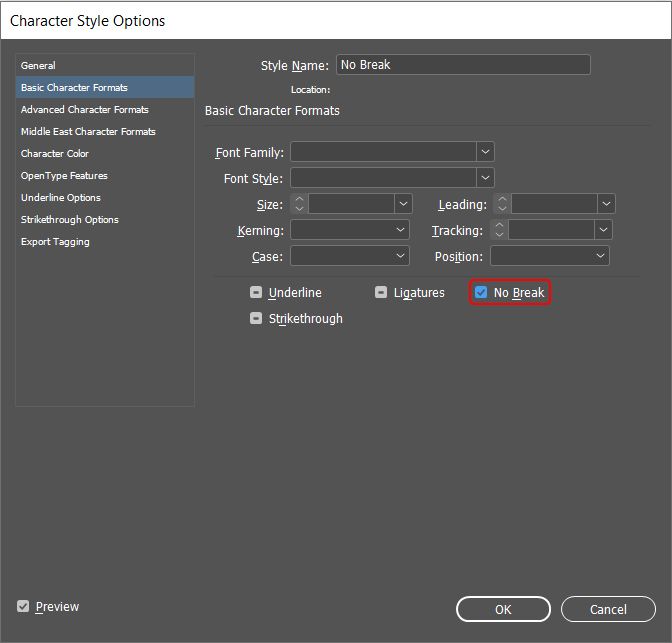Open the Size dropdown list

pyautogui.click(x=403, y=204)
